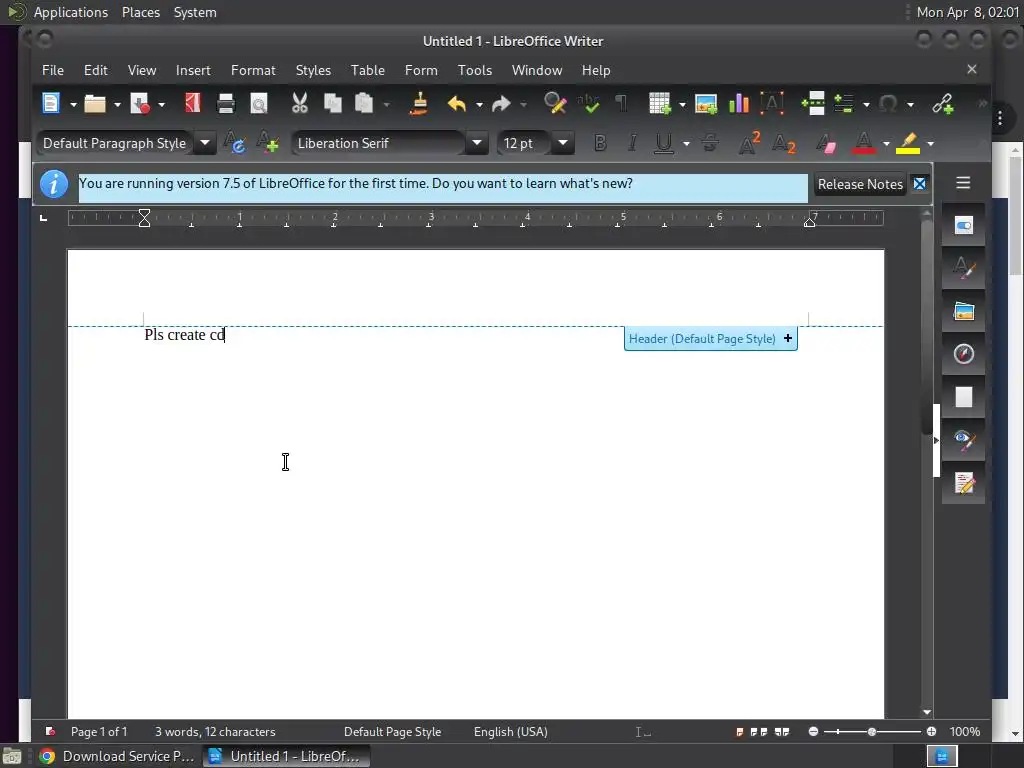The width and height of the screenshot is (1024, 768).
Task: Toggle Bold formatting
Action: coord(600,143)
